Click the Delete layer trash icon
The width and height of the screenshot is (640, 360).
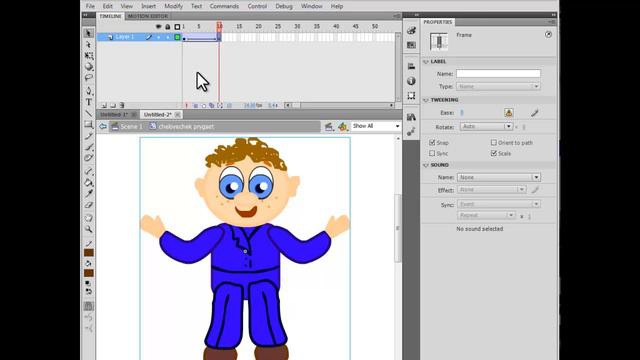(122, 105)
